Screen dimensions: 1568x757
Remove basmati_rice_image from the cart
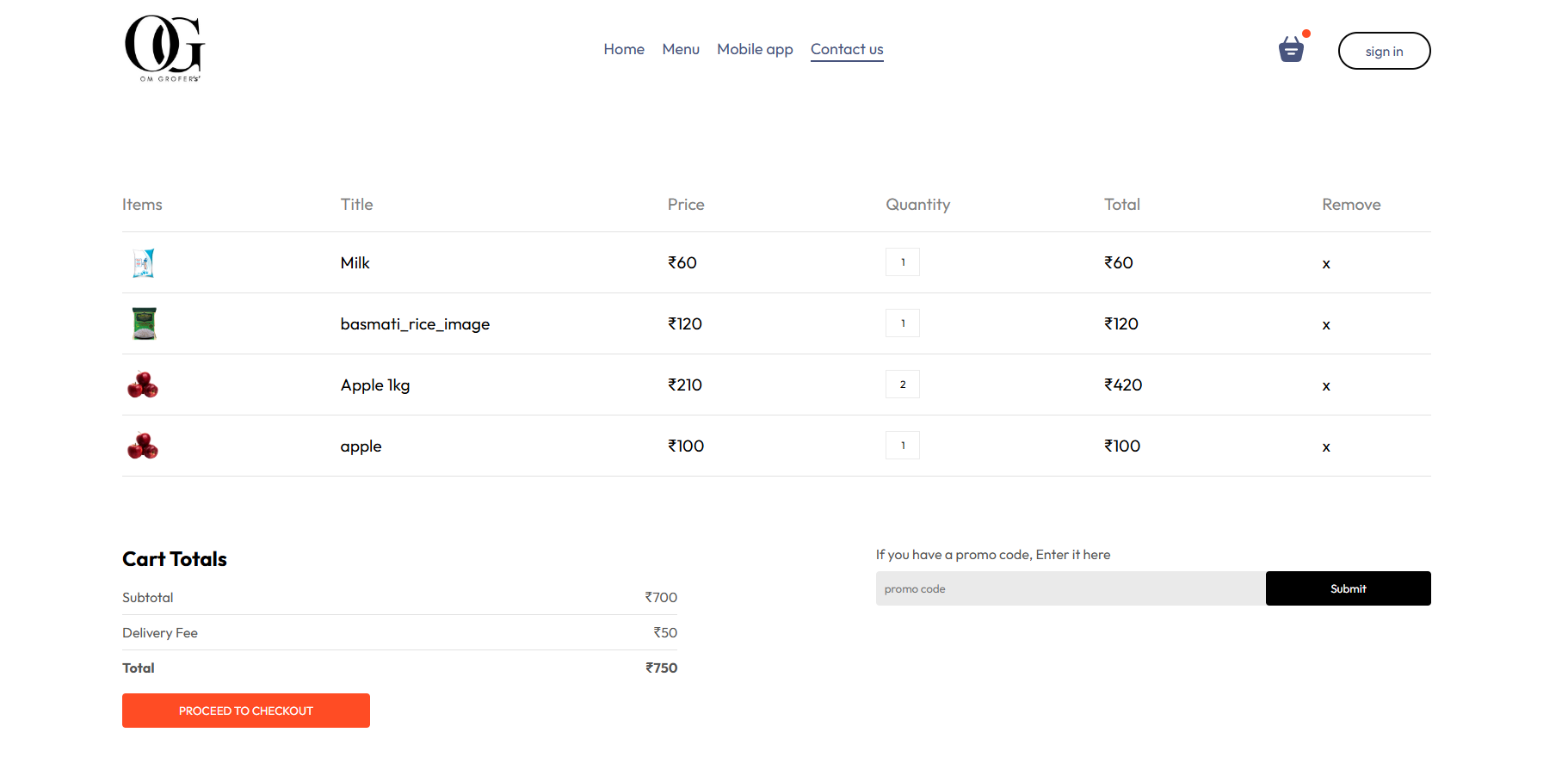1326,325
